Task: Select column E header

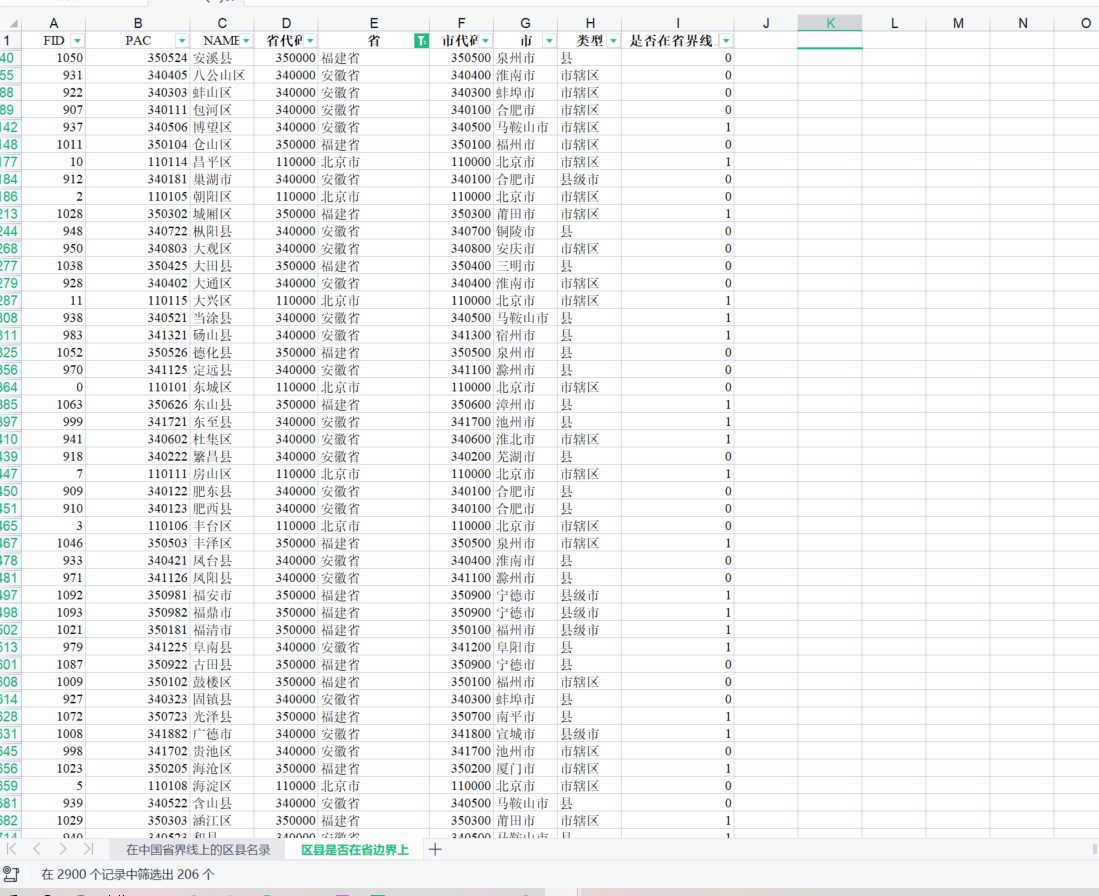Action: tap(373, 23)
